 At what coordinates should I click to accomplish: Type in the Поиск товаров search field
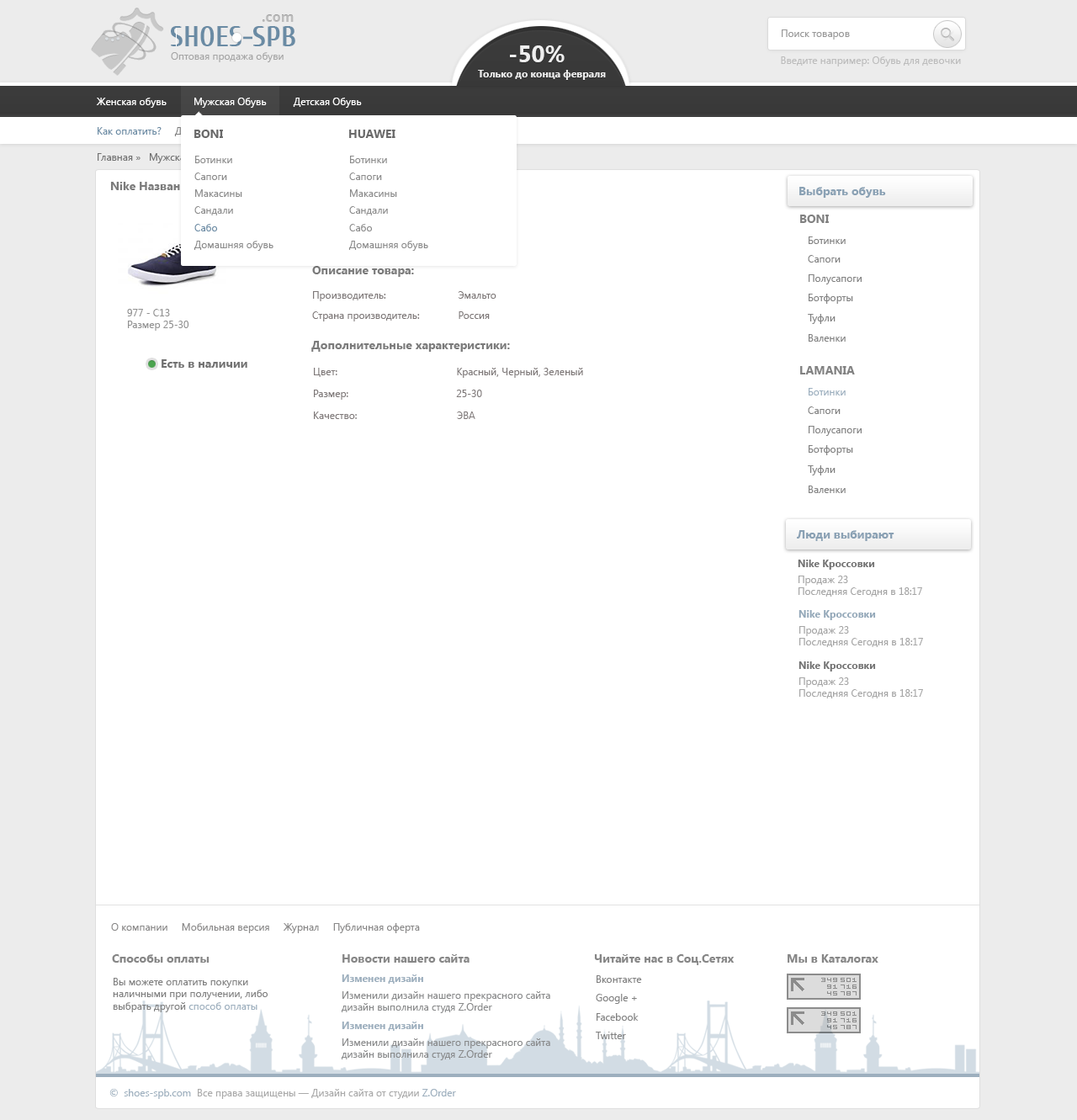tap(850, 35)
